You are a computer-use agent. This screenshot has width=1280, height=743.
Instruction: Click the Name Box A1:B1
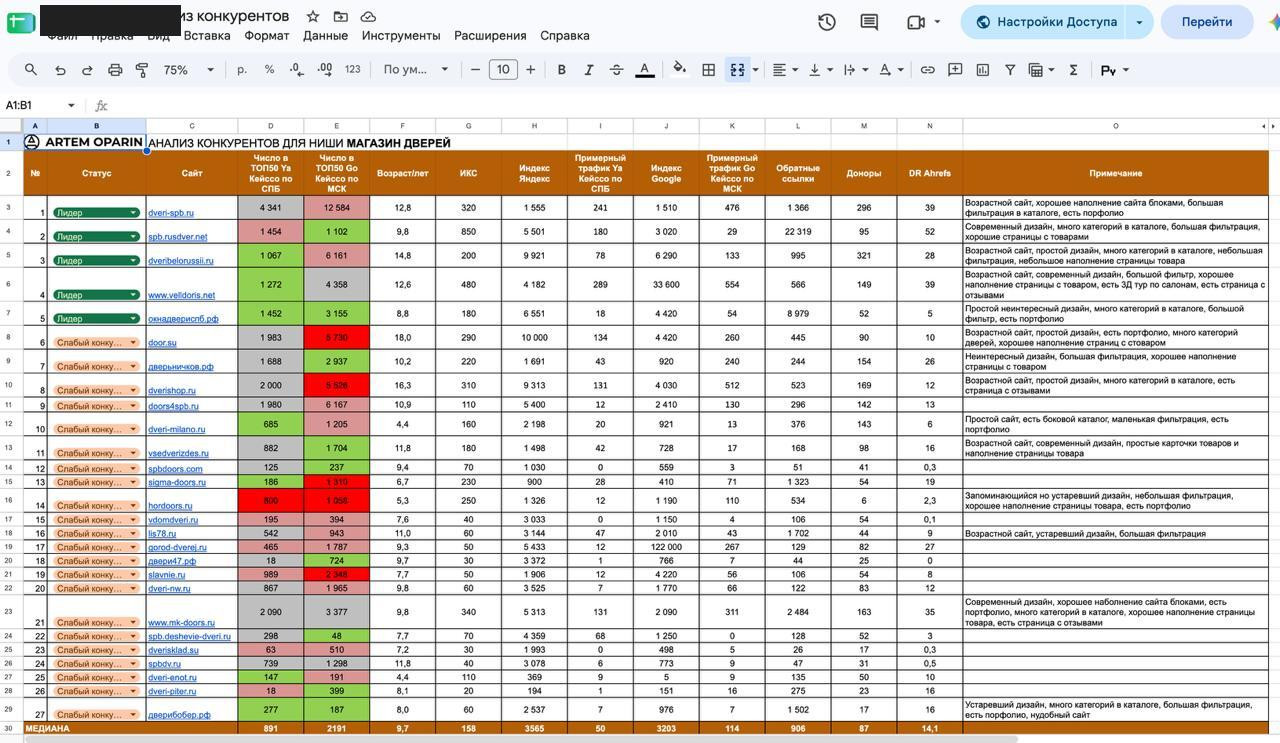(x=34, y=105)
